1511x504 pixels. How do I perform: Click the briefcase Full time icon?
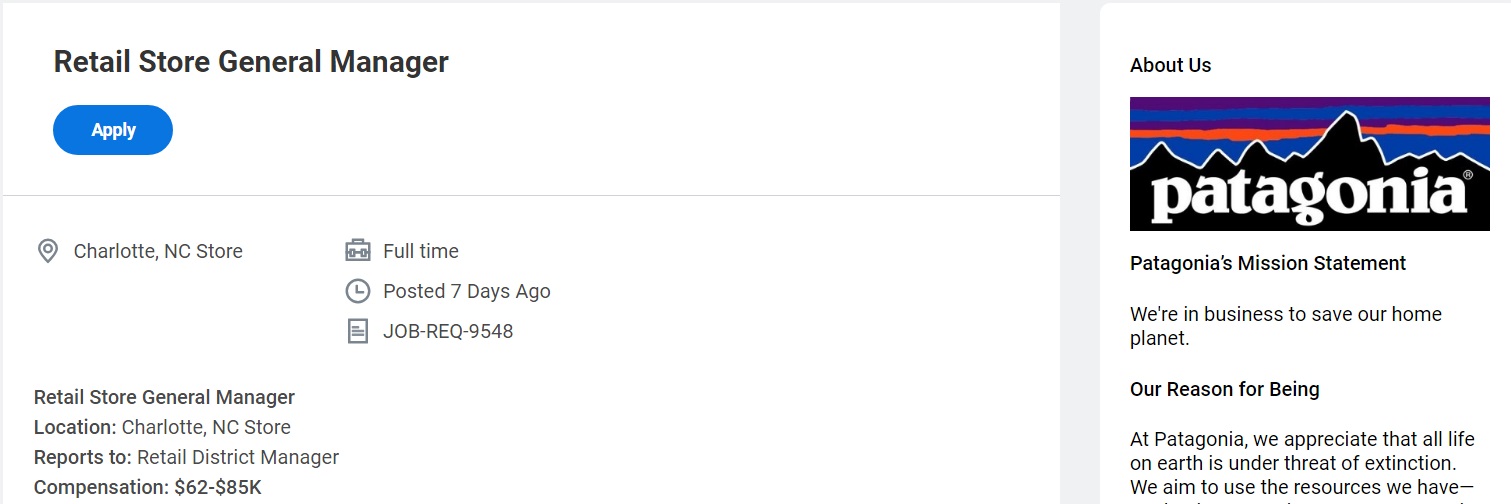357,251
